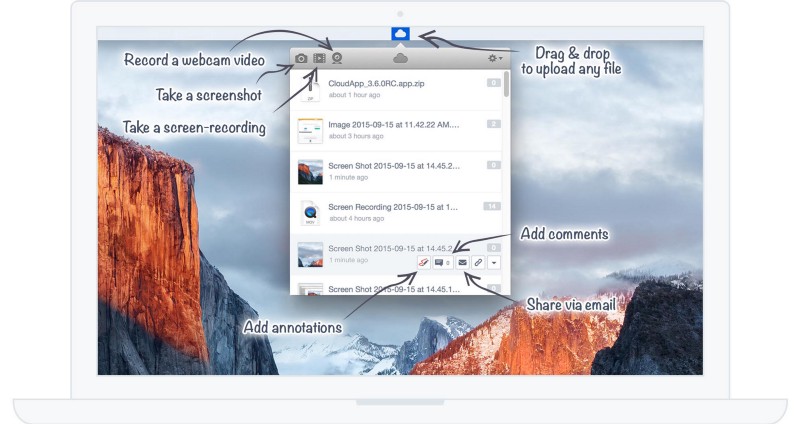Screen dimensions: 800x424
Task: Open the first Screen Shot 2015-09-15 at 14.45.2 item
Action: [x=393, y=166]
